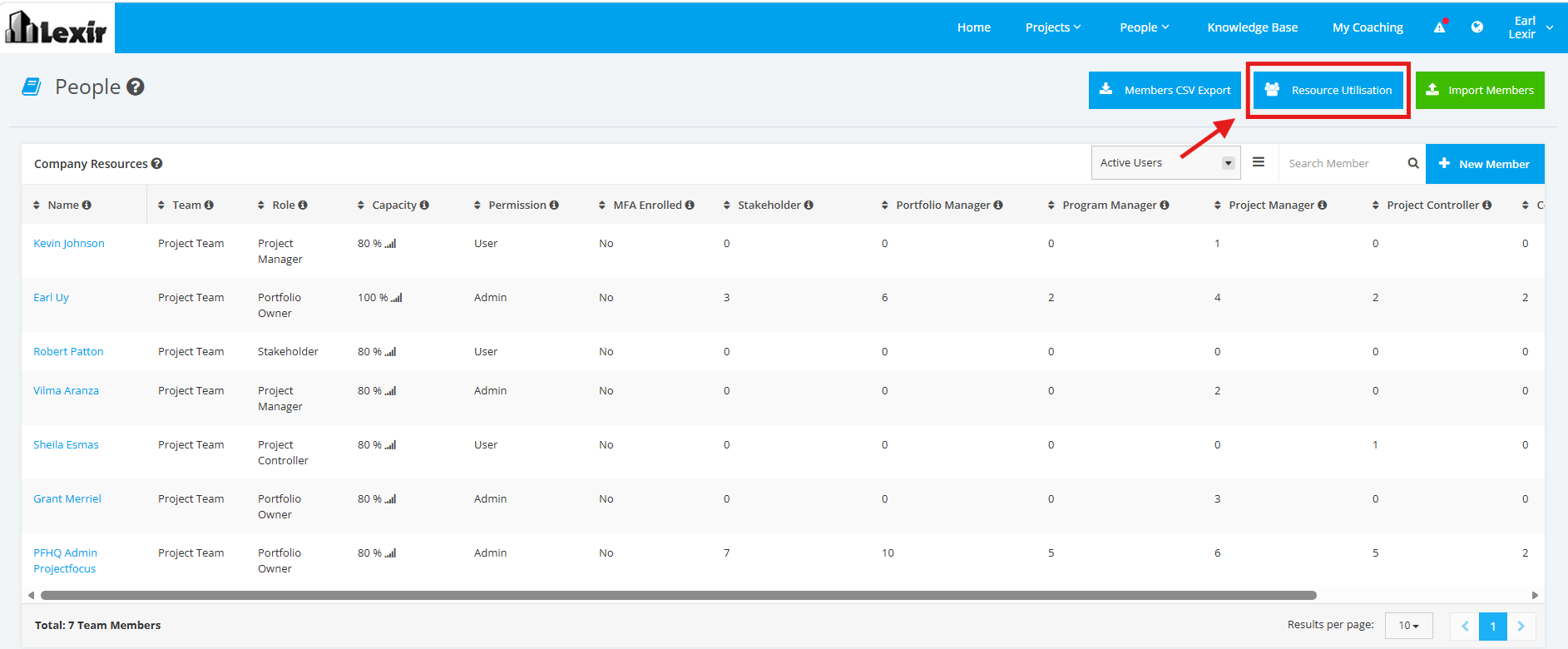1568x649 pixels.
Task: Go to previous results page arrow
Action: pos(1465,626)
